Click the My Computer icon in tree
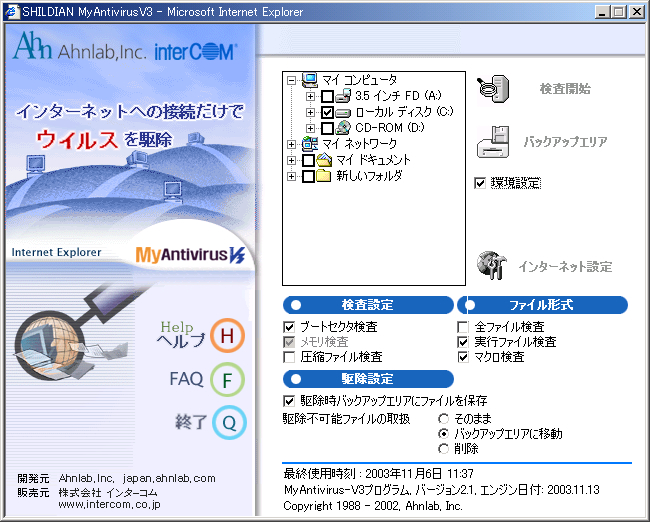The width and height of the screenshot is (650, 522). 310,80
